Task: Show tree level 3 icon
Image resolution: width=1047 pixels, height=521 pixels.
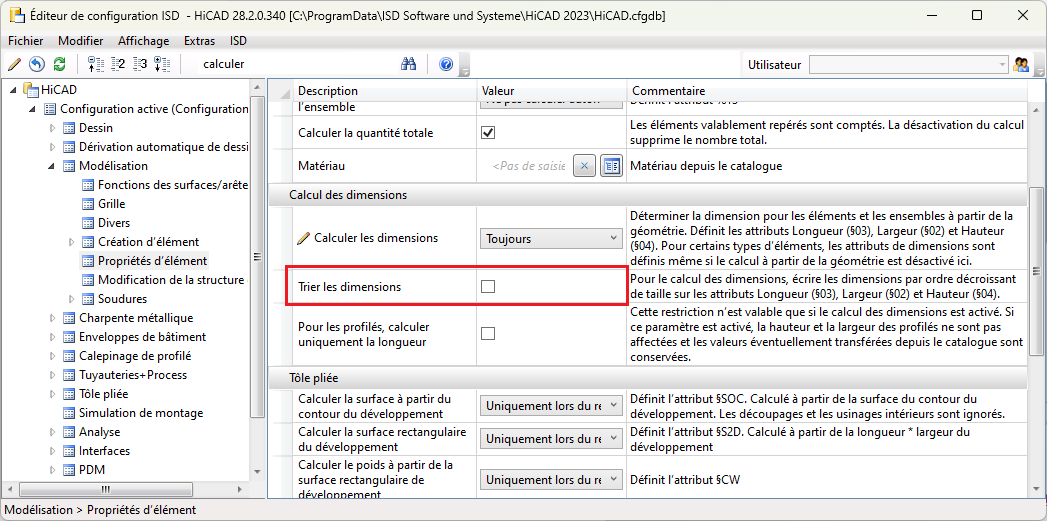Action: pos(140,64)
